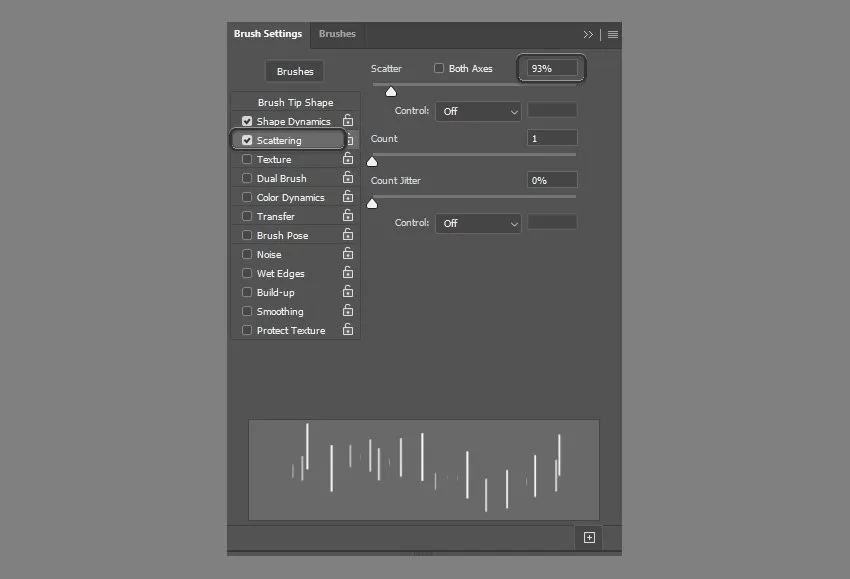This screenshot has width=850, height=579.
Task: Click the lock icon for Dual Brush
Action: (x=348, y=178)
